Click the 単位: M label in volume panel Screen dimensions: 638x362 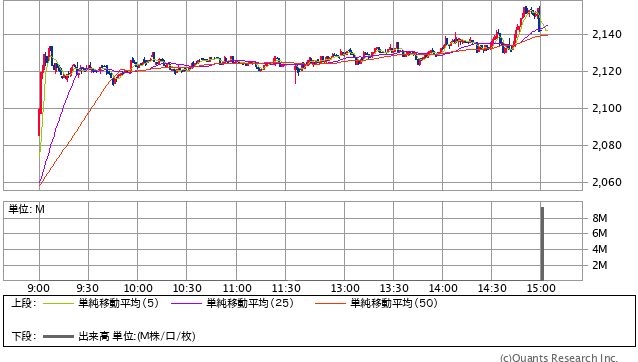point(26,209)
